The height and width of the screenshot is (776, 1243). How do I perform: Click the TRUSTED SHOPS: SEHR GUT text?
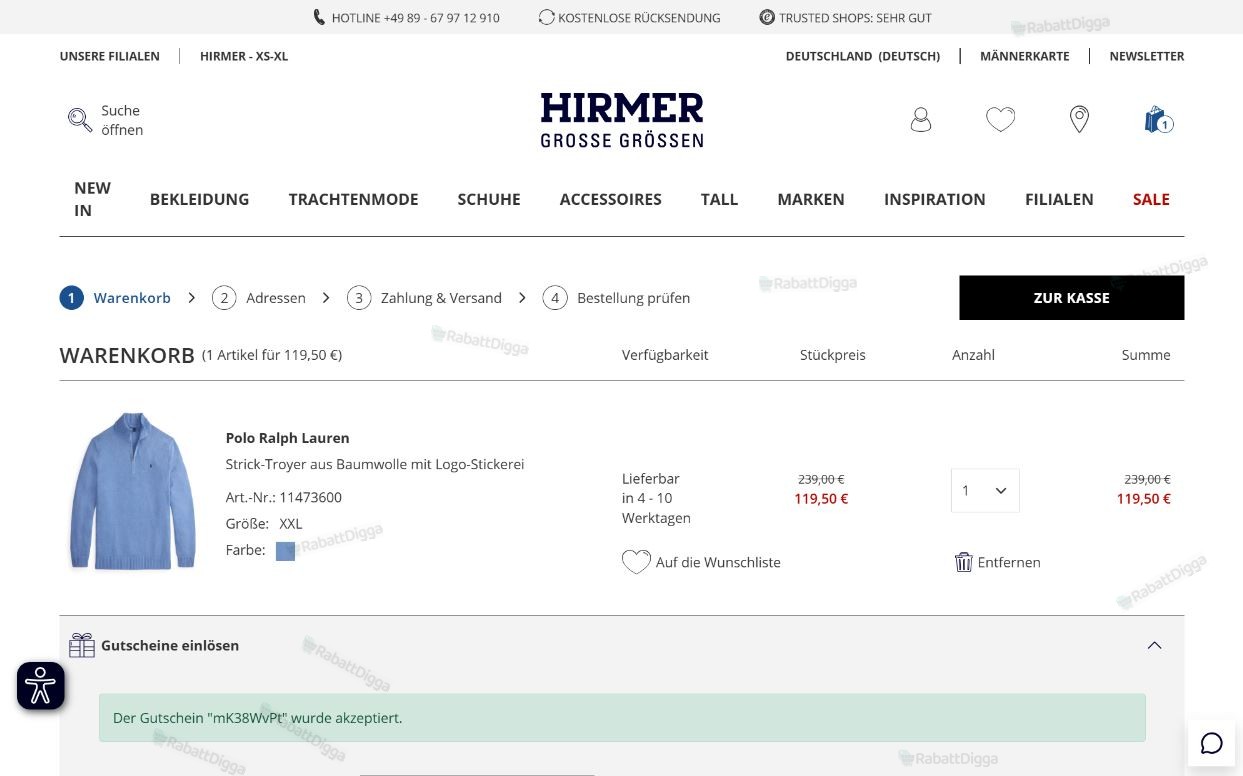coord(855,18)
